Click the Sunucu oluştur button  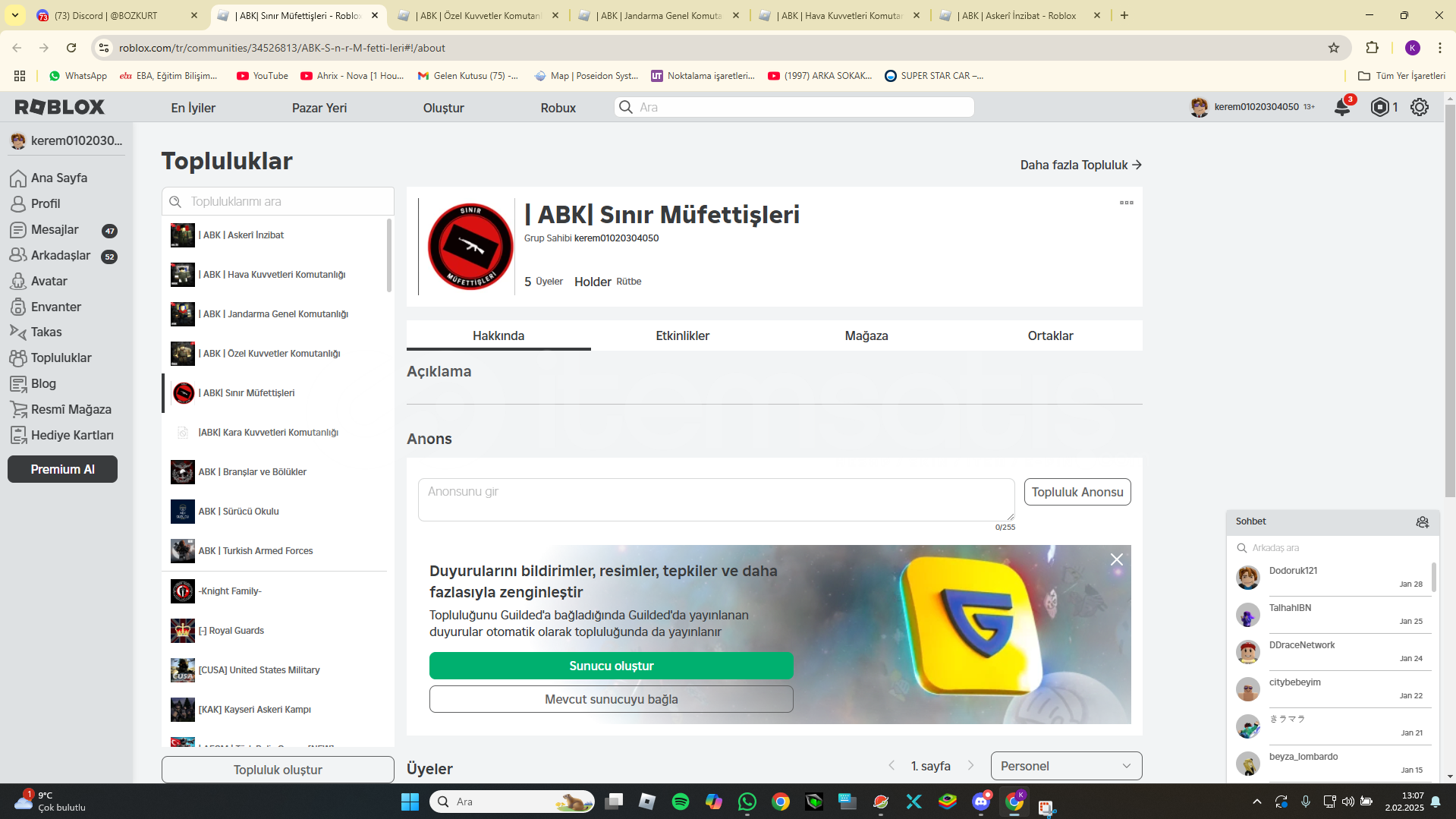click(612, 666)
